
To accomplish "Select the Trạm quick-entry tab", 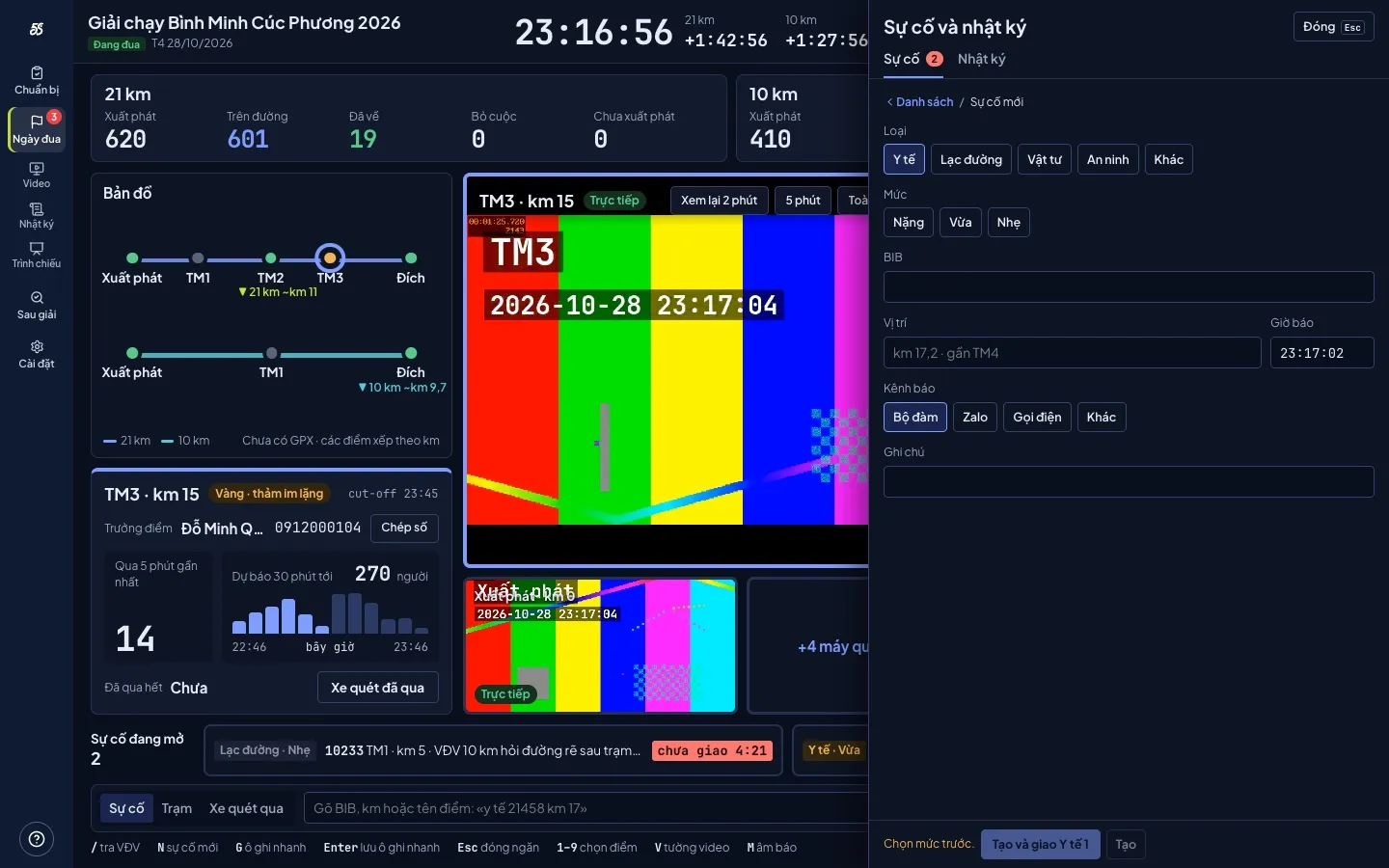I will pos(177,808).
